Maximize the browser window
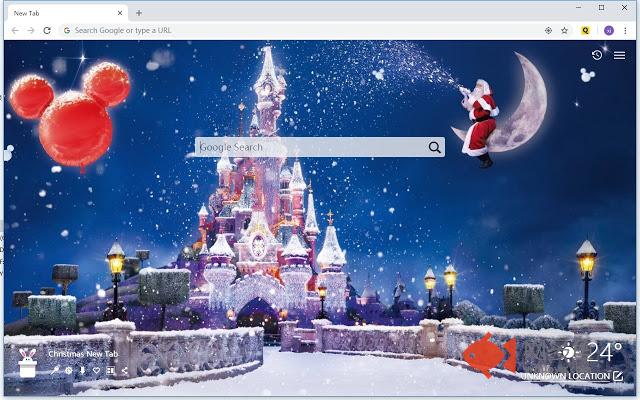The image size is (640, 400). [602, 7]
